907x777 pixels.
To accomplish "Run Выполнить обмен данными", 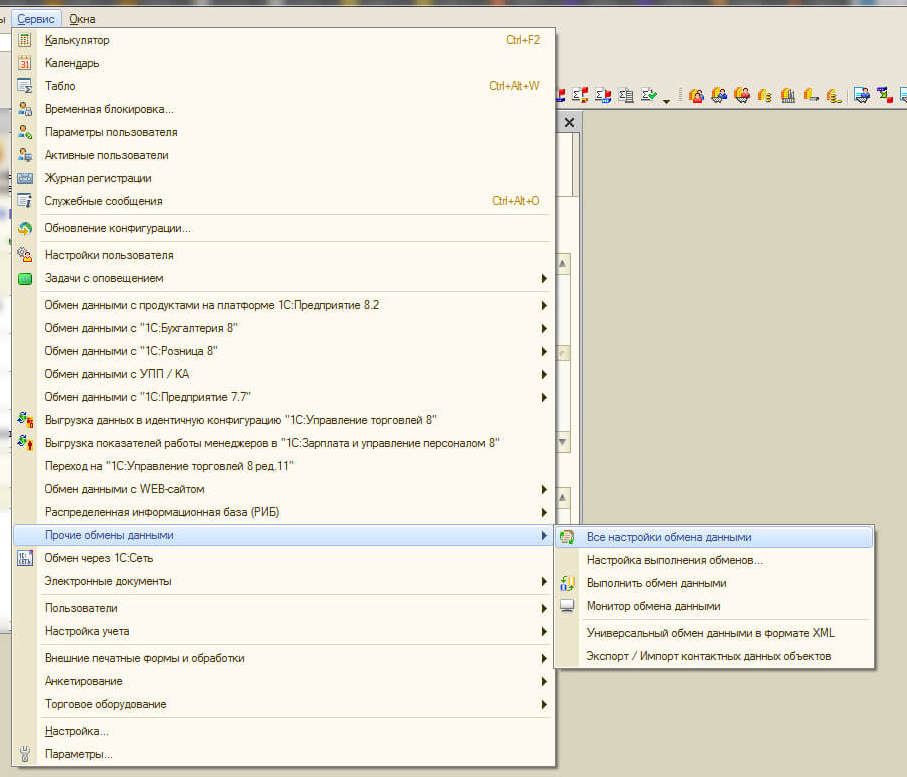I will (656, 583).
